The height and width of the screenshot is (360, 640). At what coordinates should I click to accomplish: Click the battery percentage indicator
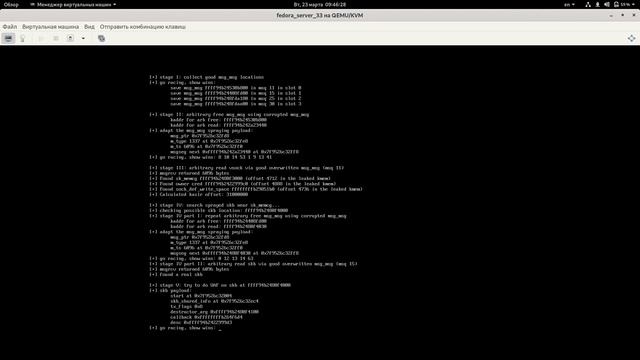pyautogui.click(x=624, y=4)
